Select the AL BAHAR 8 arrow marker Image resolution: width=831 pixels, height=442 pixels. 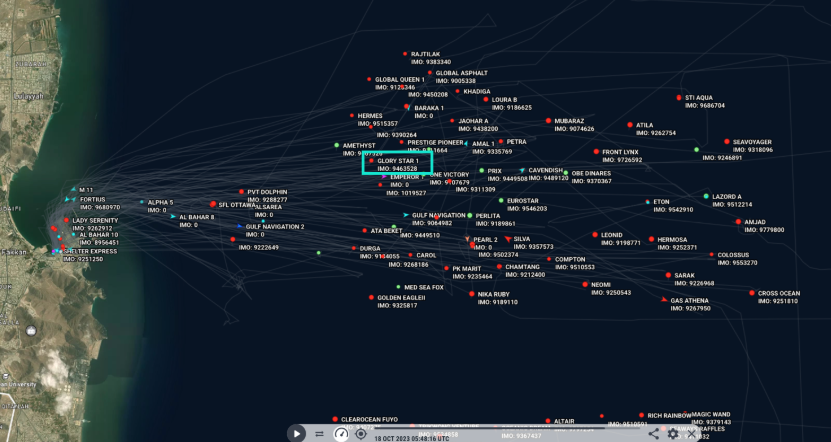click(173, 216)
